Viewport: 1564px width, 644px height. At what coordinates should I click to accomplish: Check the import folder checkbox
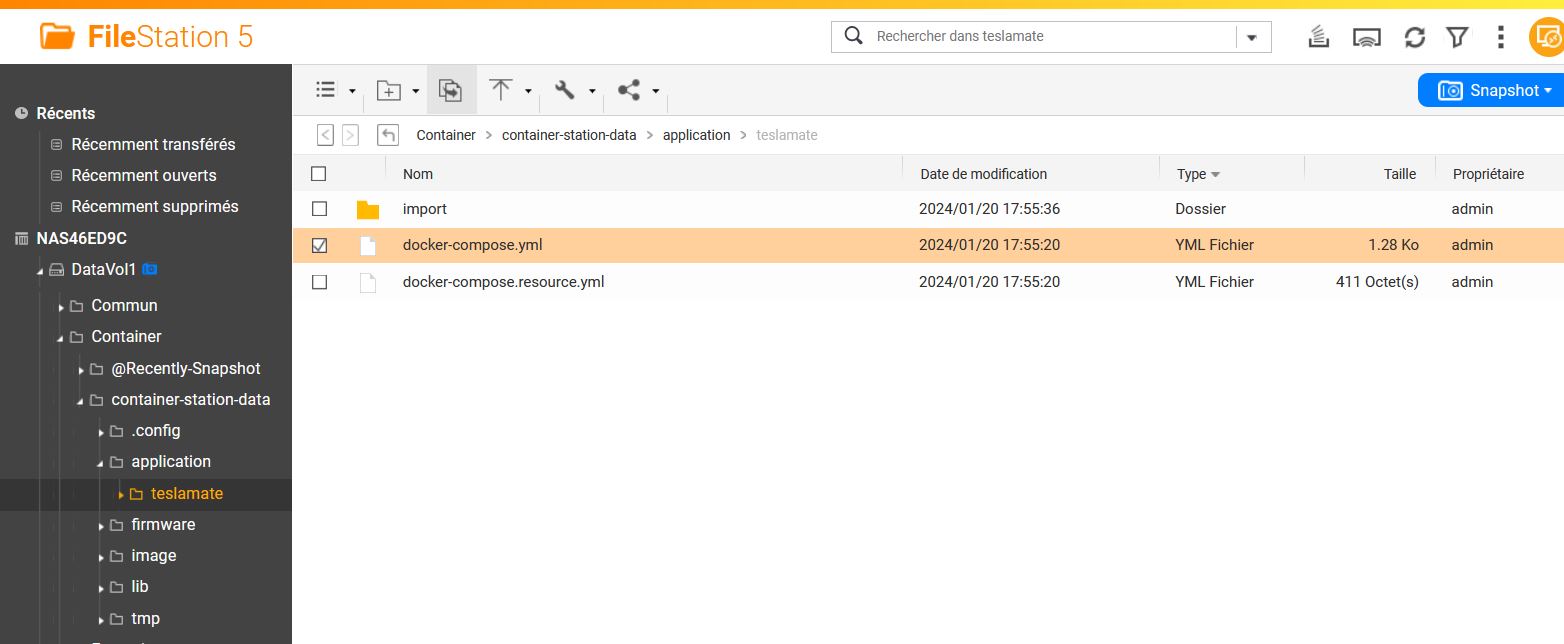(x=319, y=209)
